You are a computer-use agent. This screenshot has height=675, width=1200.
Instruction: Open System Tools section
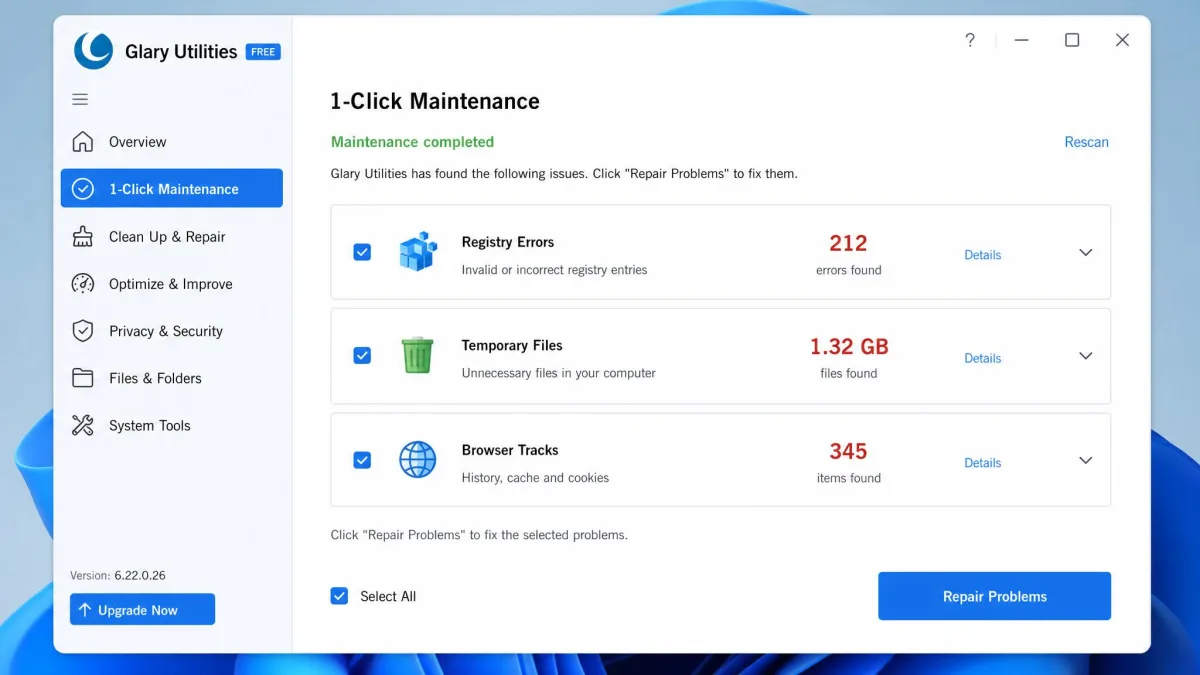172,425
